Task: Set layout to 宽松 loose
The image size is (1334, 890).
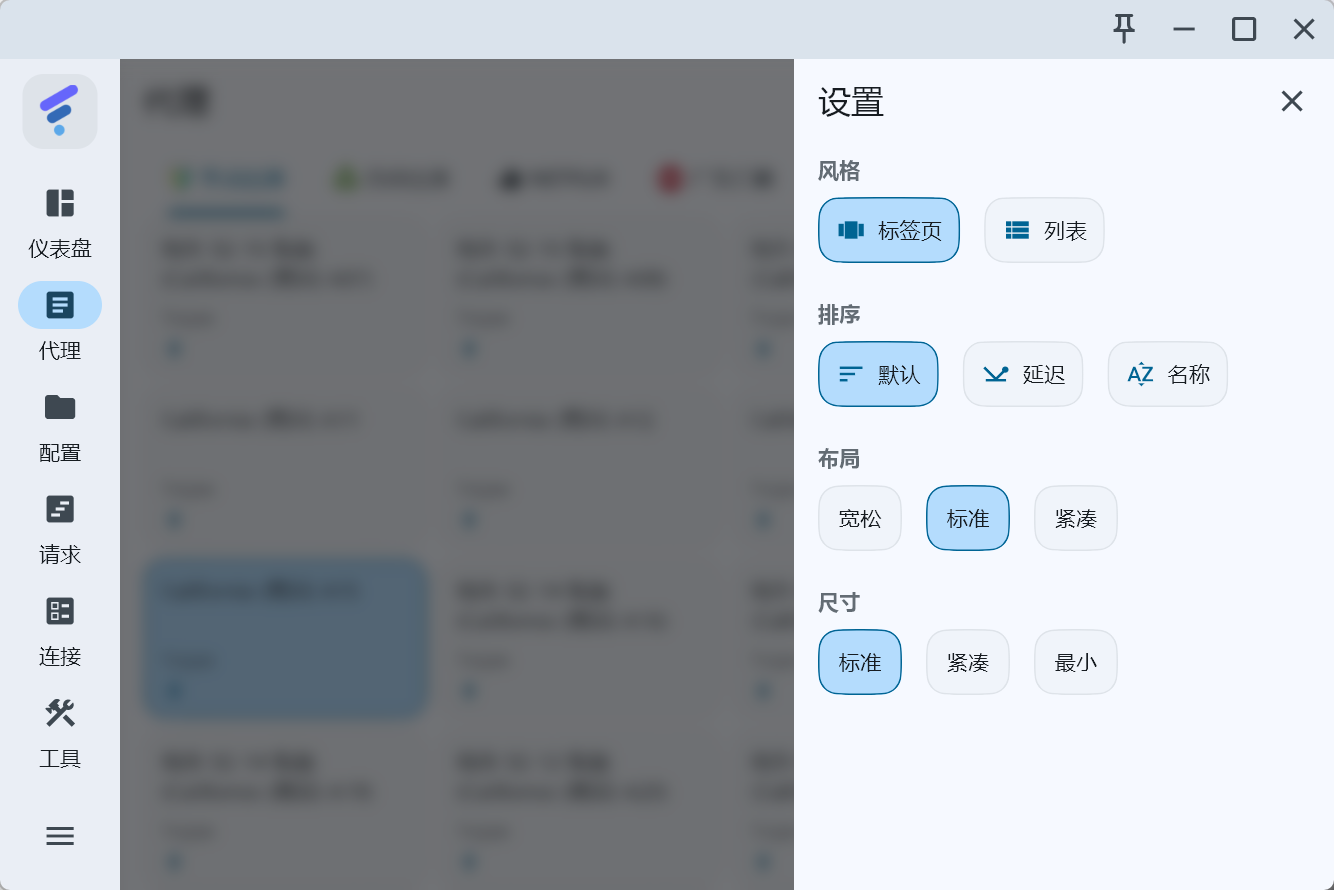Action: pos(859,518)
